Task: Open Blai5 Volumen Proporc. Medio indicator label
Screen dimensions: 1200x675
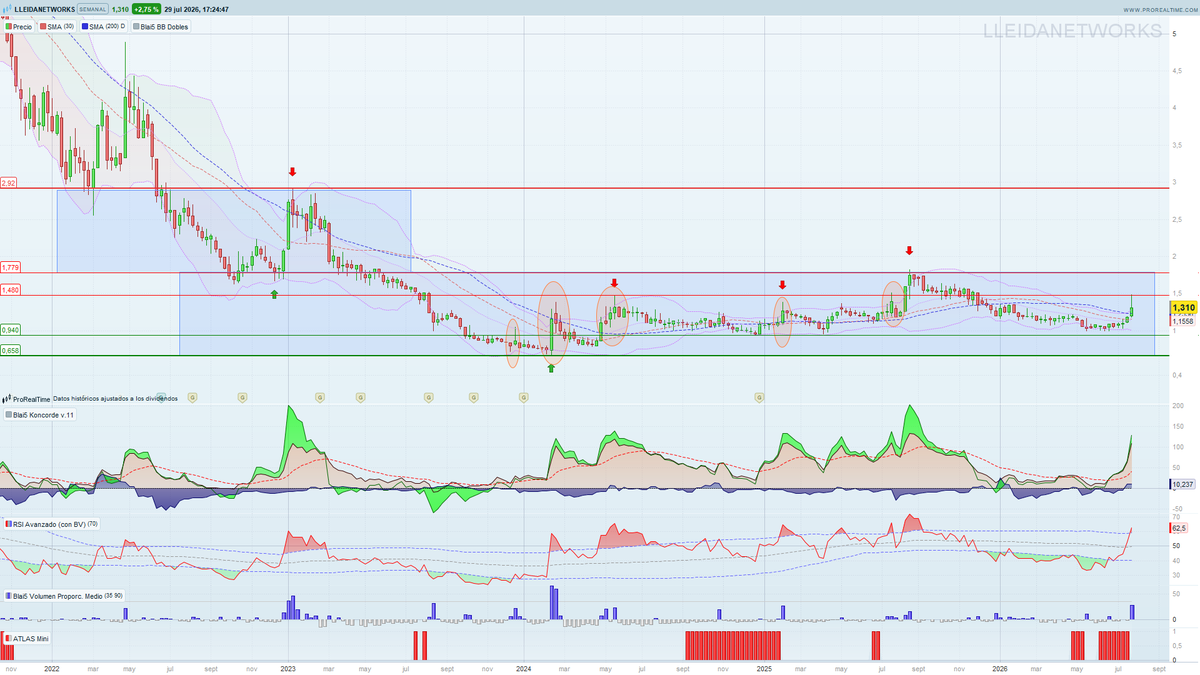Action: [64, 596]
